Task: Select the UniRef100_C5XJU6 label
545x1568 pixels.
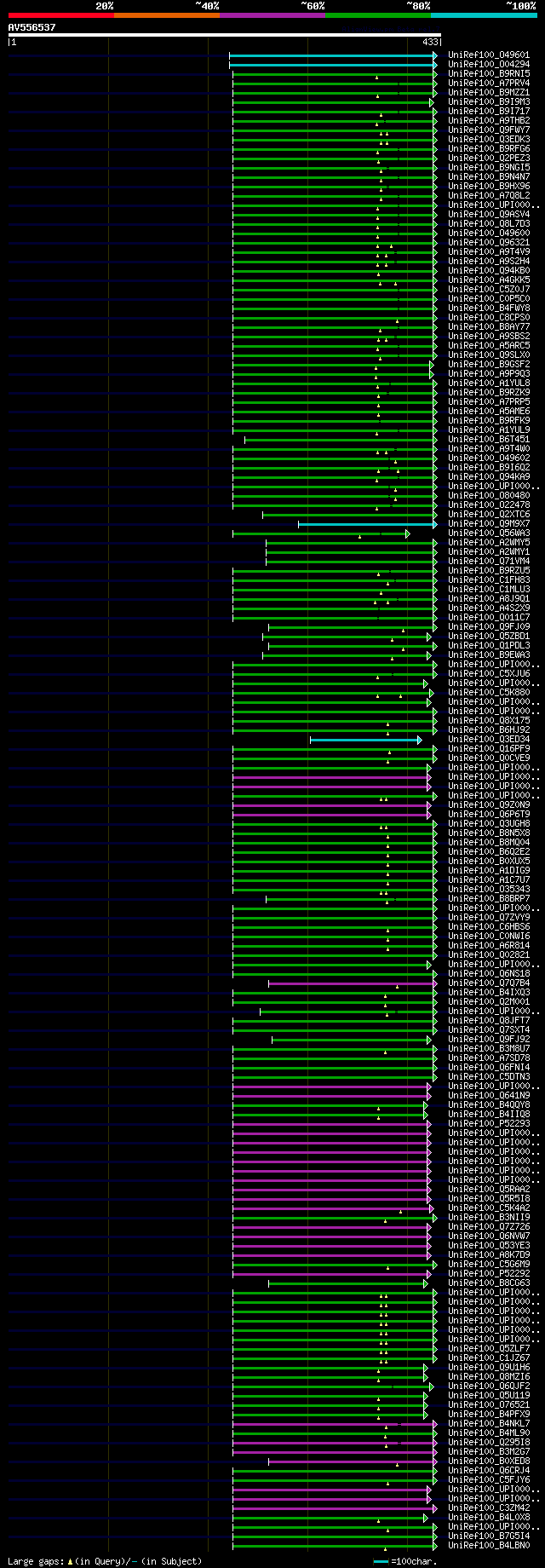Action: [489, 674]
